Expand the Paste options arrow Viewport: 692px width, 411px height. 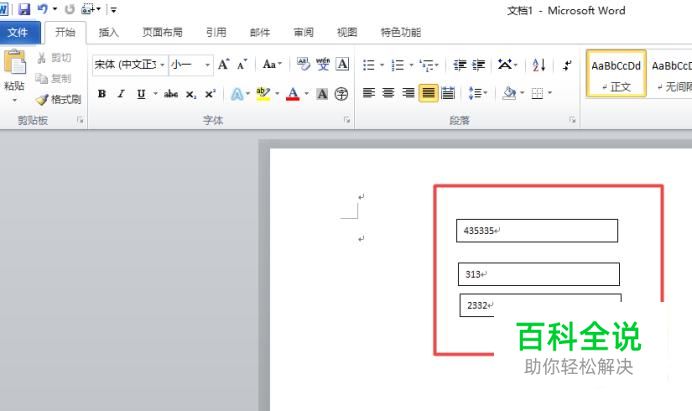click(15, 101)
